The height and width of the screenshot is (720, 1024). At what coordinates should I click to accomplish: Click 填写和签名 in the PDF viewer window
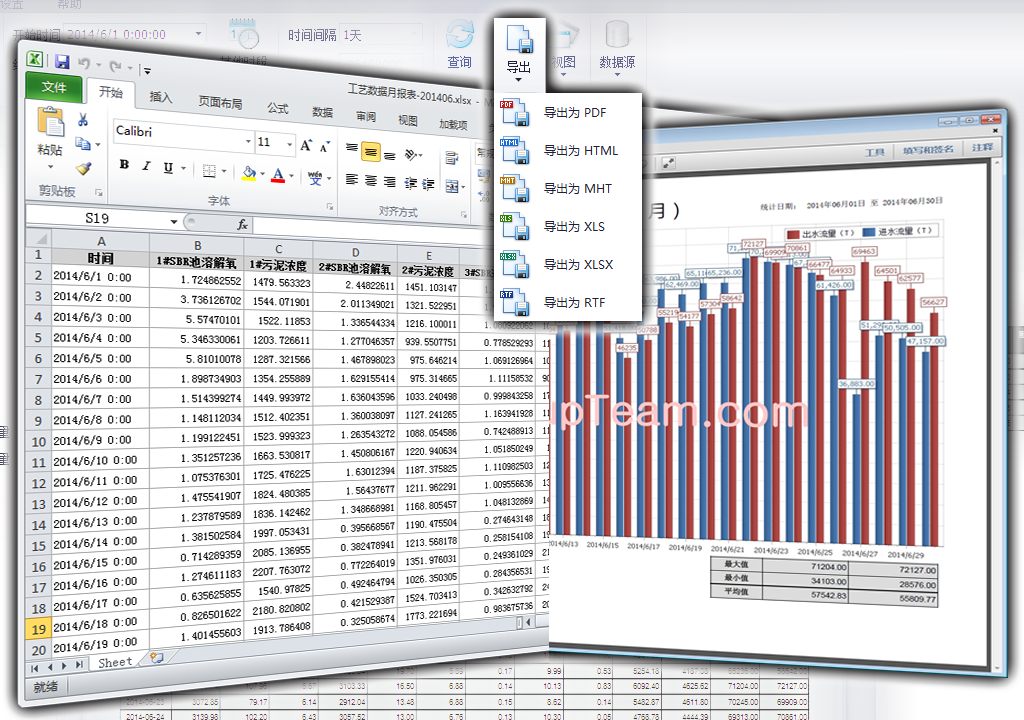click(x=928, y=150)
